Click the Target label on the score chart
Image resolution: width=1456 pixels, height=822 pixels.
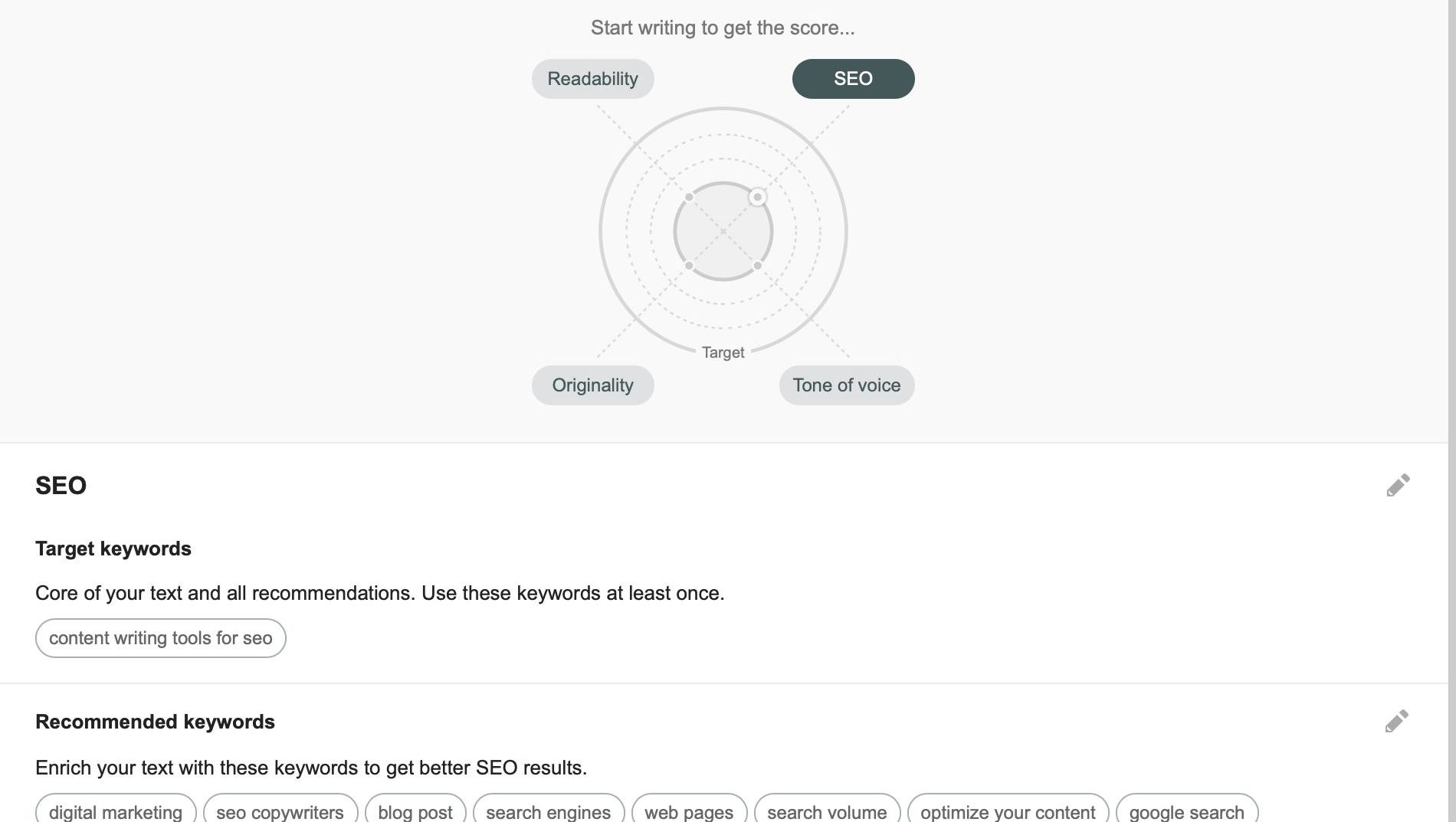tap(723, 352)
